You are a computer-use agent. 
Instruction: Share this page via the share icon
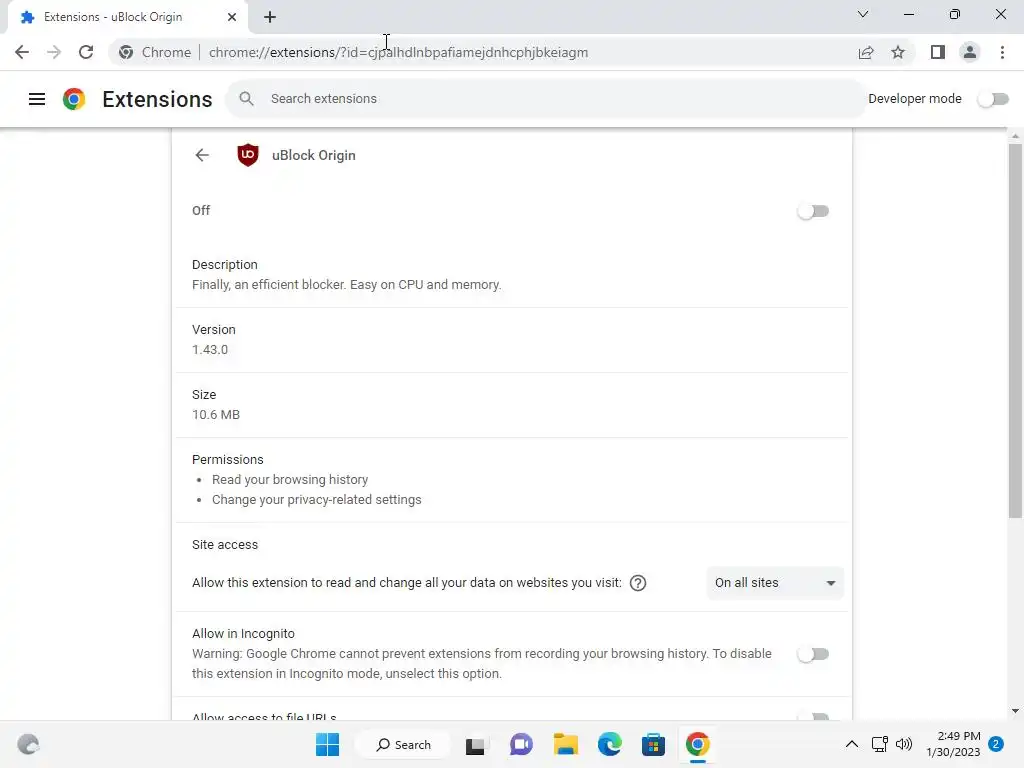(x=866, y=52)
